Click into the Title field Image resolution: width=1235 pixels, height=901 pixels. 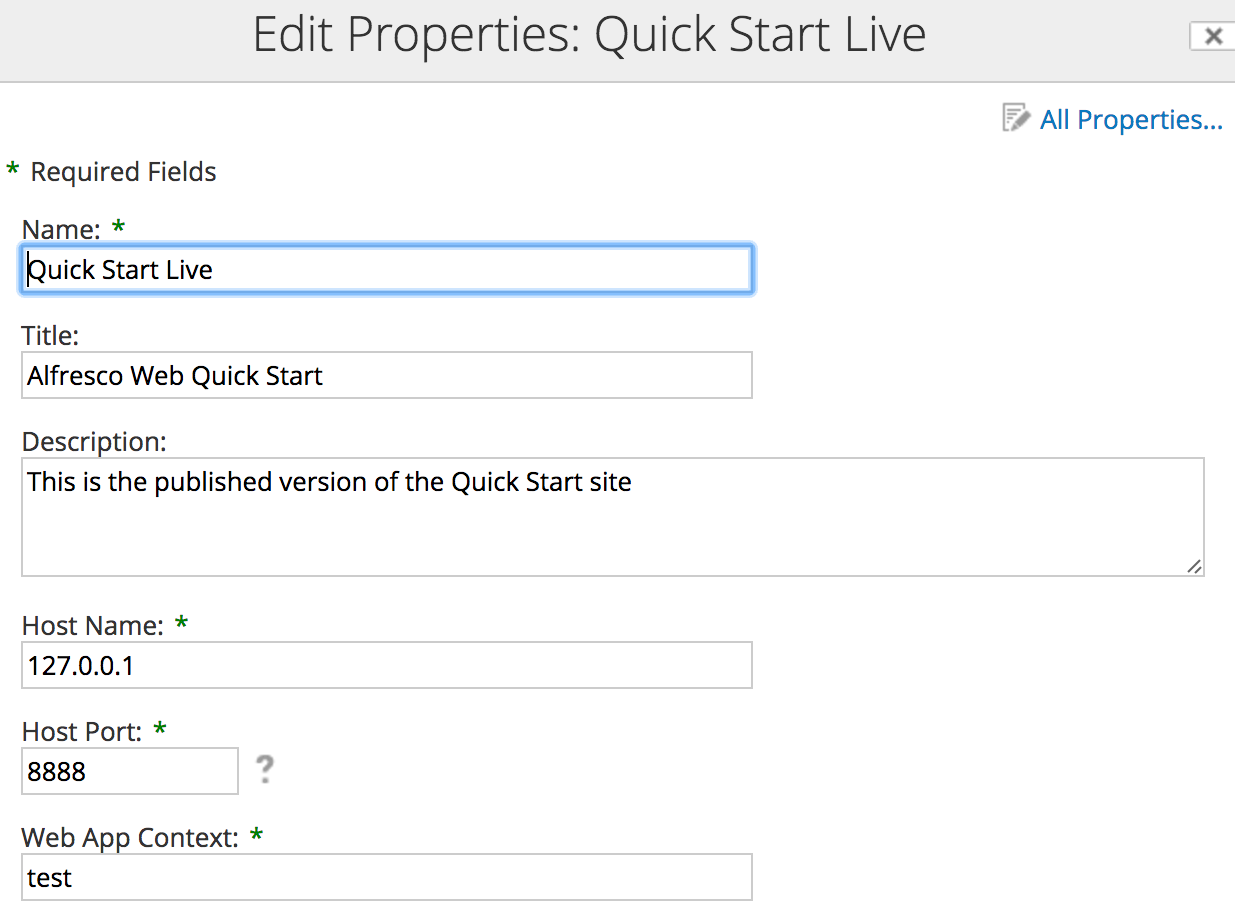pos(386,375)
